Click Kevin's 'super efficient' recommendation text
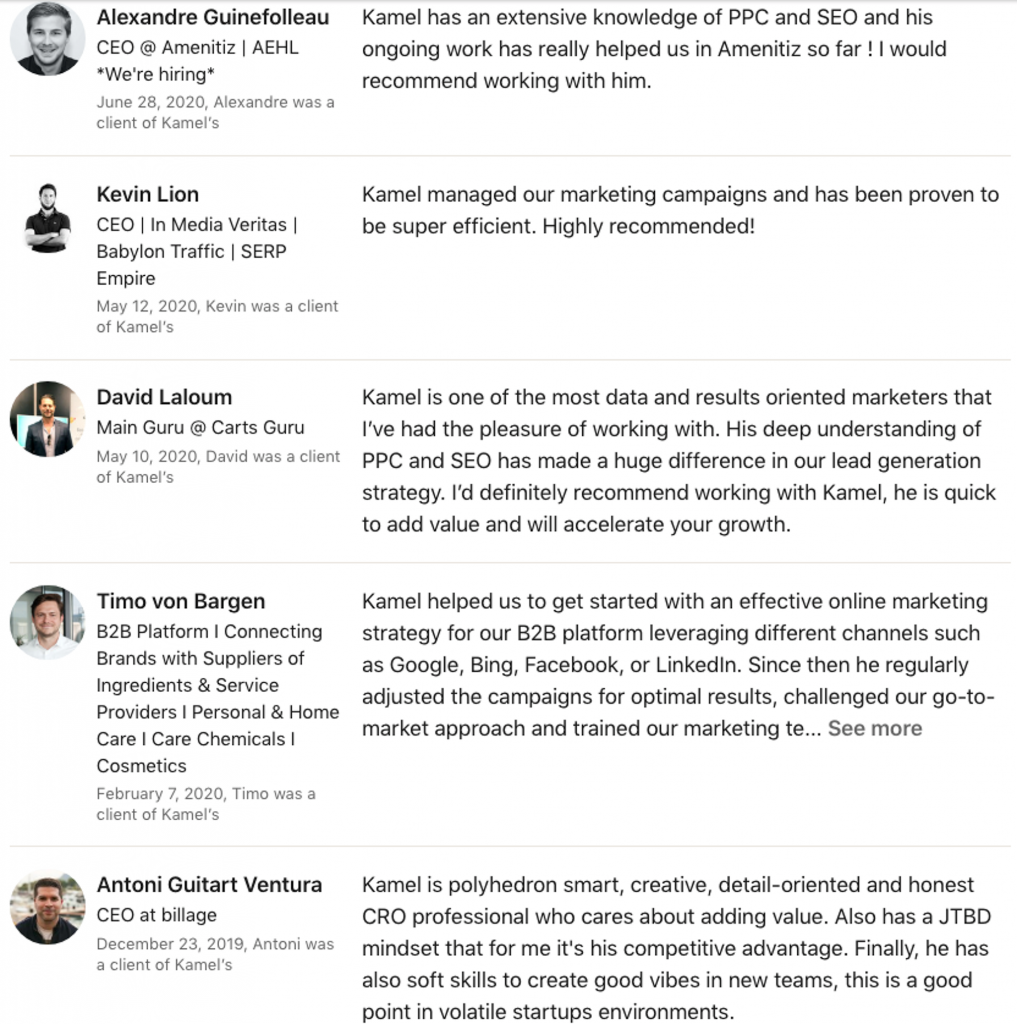Screen dimensions: 1017x1024 [x=681, y=210]
